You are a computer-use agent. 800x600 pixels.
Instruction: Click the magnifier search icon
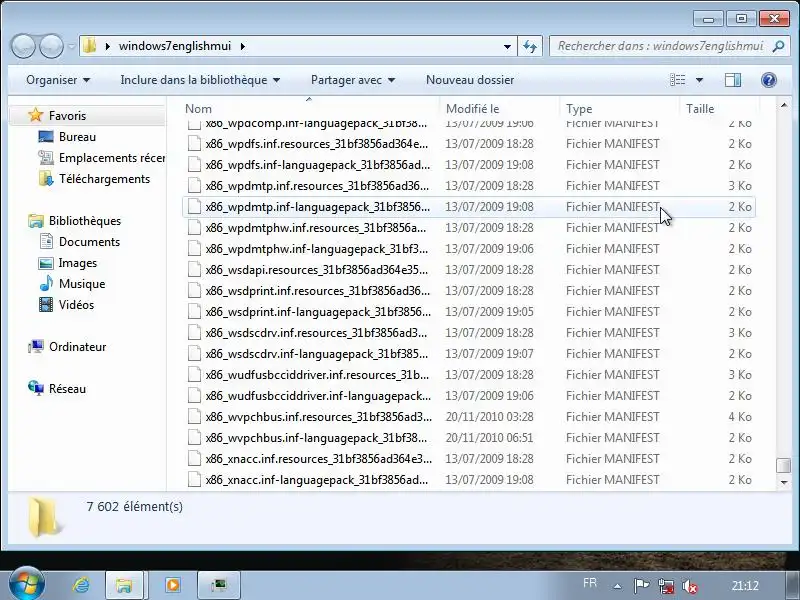click(x=778, y=46)
